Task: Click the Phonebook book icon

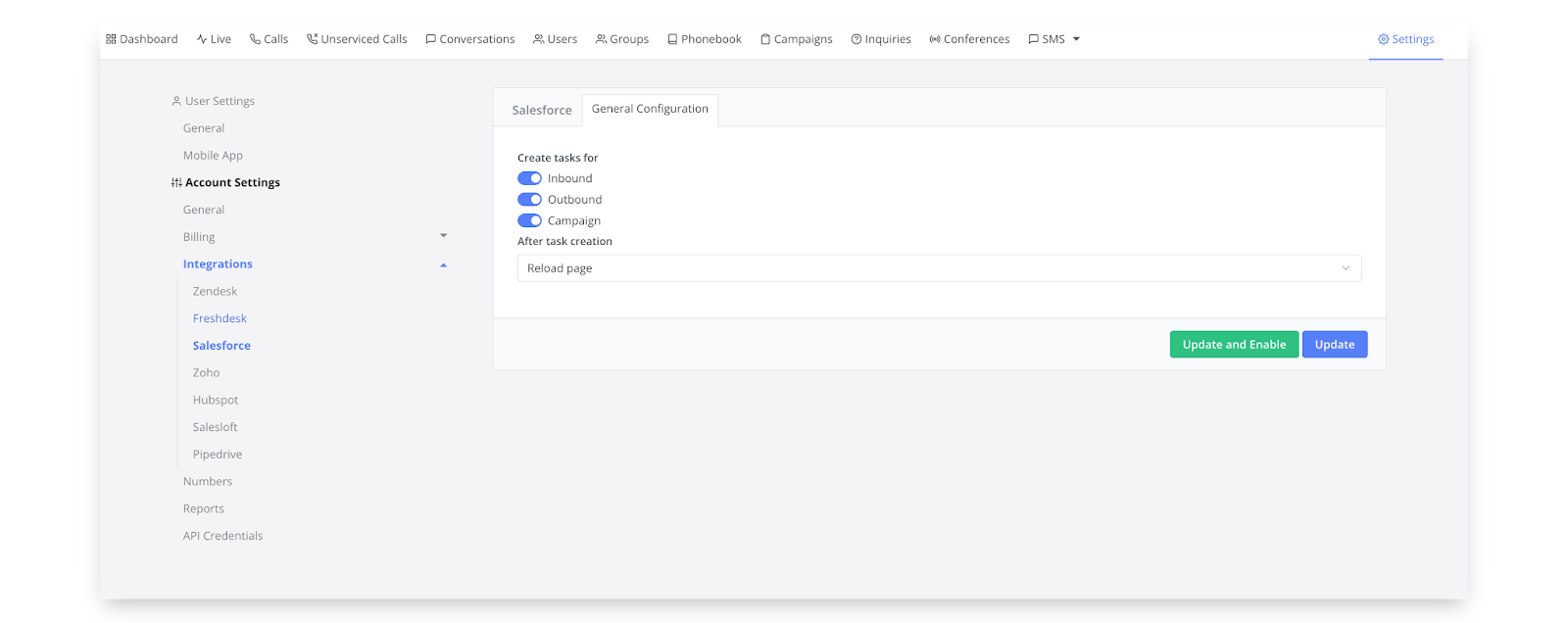Action: pos(672,39)
